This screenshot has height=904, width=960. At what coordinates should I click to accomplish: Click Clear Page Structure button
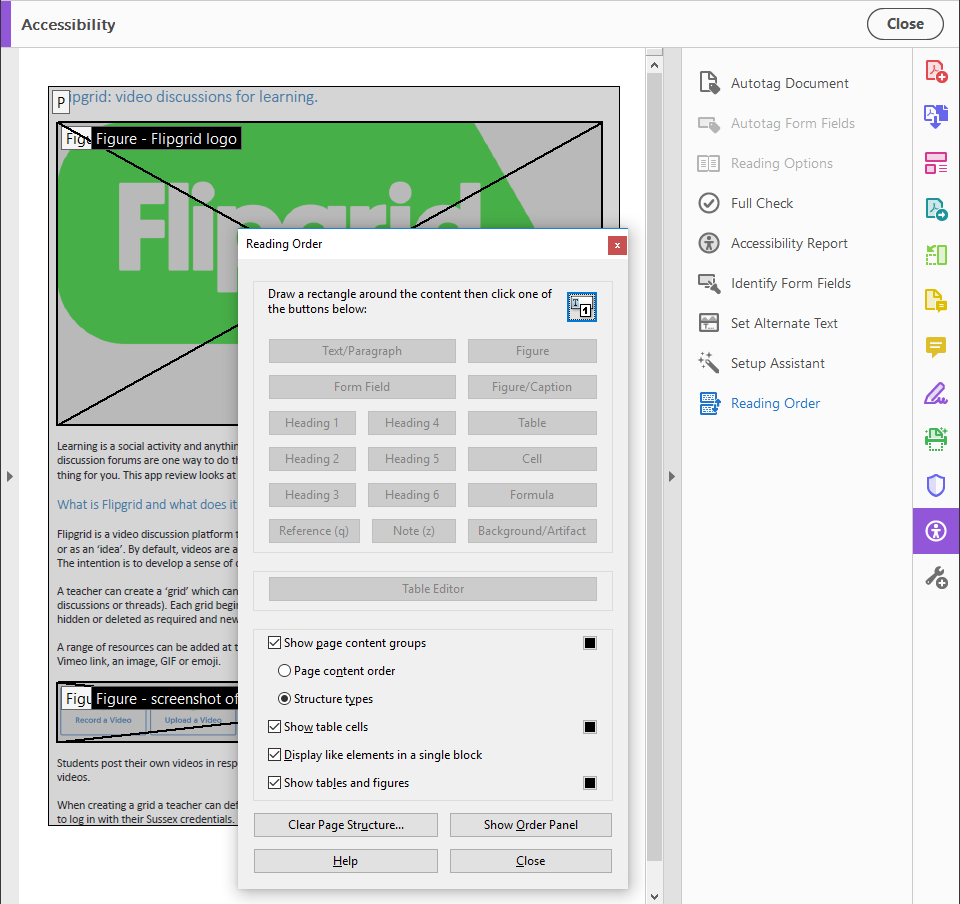pos(346,824)
